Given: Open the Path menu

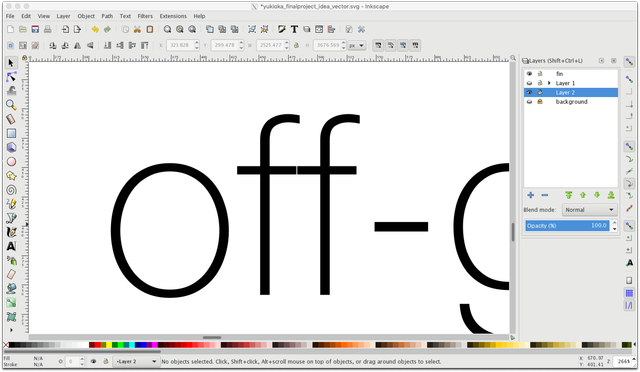Looking at the screenshot, I should (107, 16).
